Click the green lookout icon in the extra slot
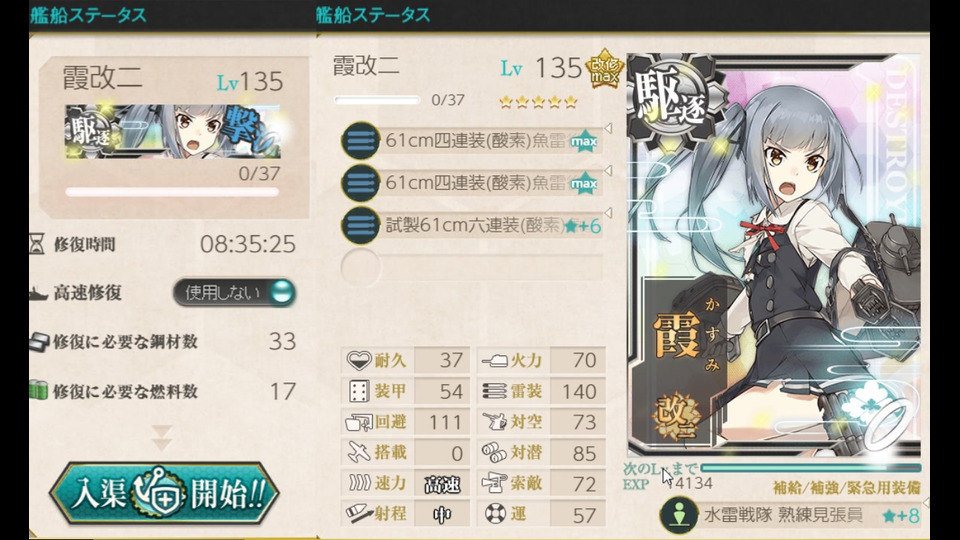 pos(680,515)
